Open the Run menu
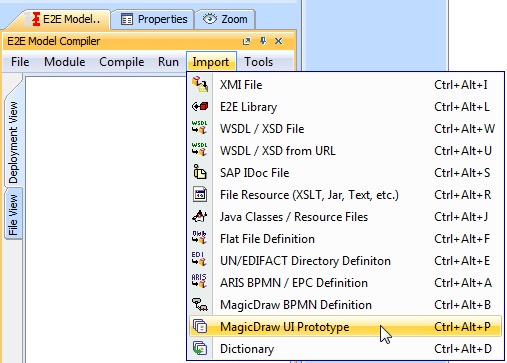This screenshot has height=363, width=507. [x=168, y=62]
